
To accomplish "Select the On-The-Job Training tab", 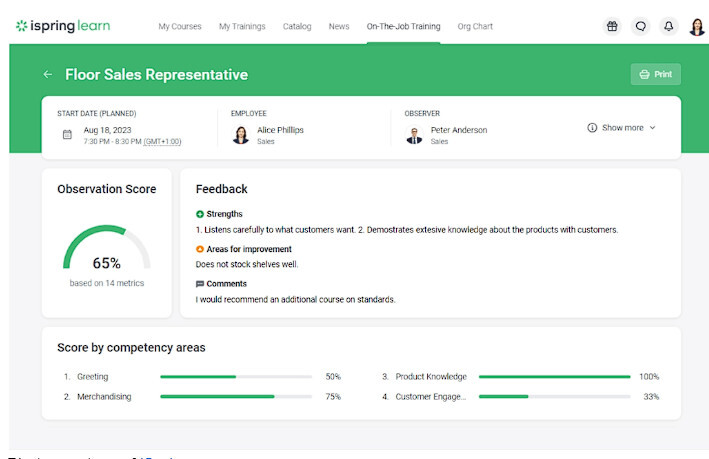I will point(403,26).
